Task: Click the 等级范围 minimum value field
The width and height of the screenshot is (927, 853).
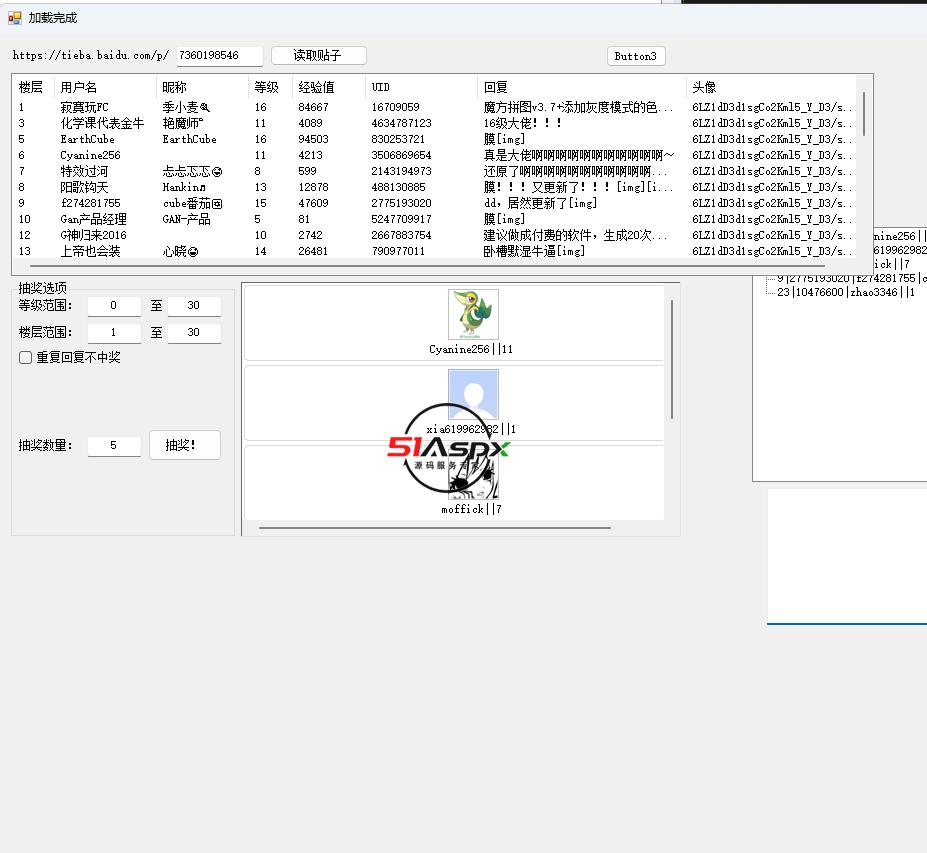Action: pos(113,306)
